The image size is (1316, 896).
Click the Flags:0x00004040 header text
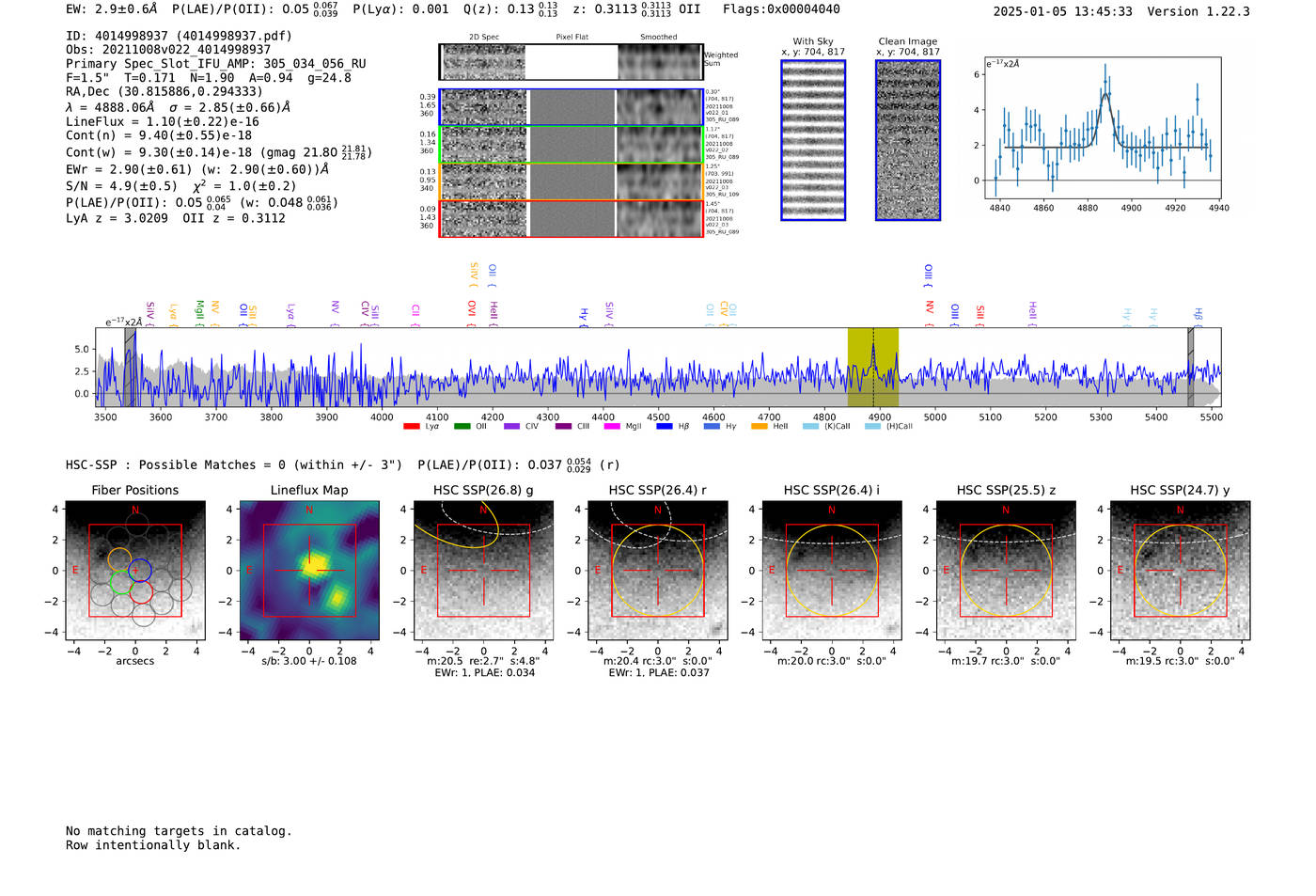click(x=781, y=9)
